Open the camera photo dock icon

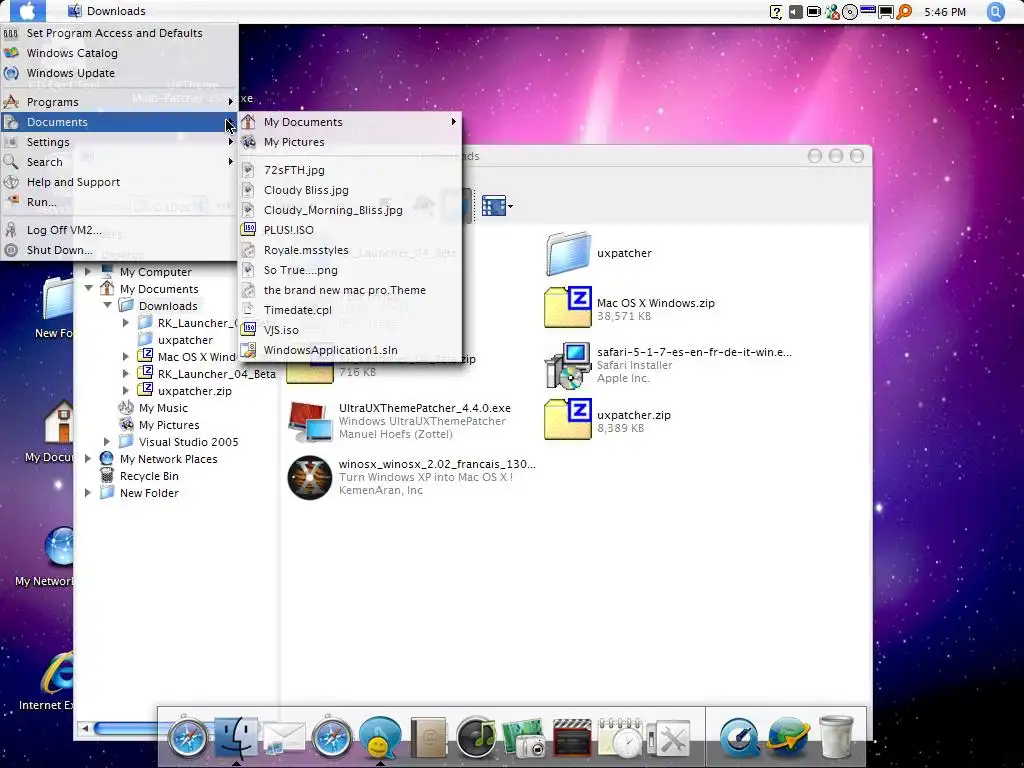click(524, 738)
